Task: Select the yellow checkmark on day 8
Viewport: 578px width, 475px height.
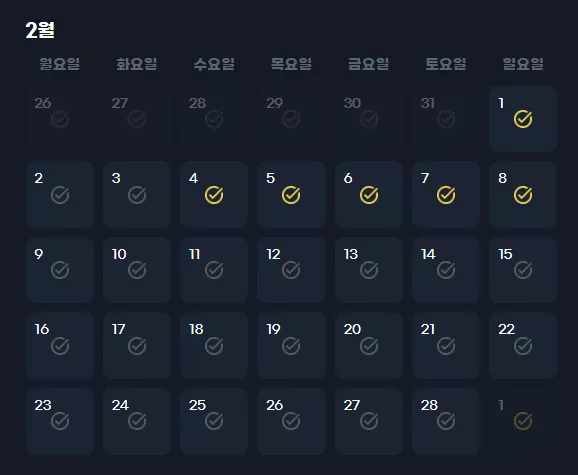Action: [523, 195]
